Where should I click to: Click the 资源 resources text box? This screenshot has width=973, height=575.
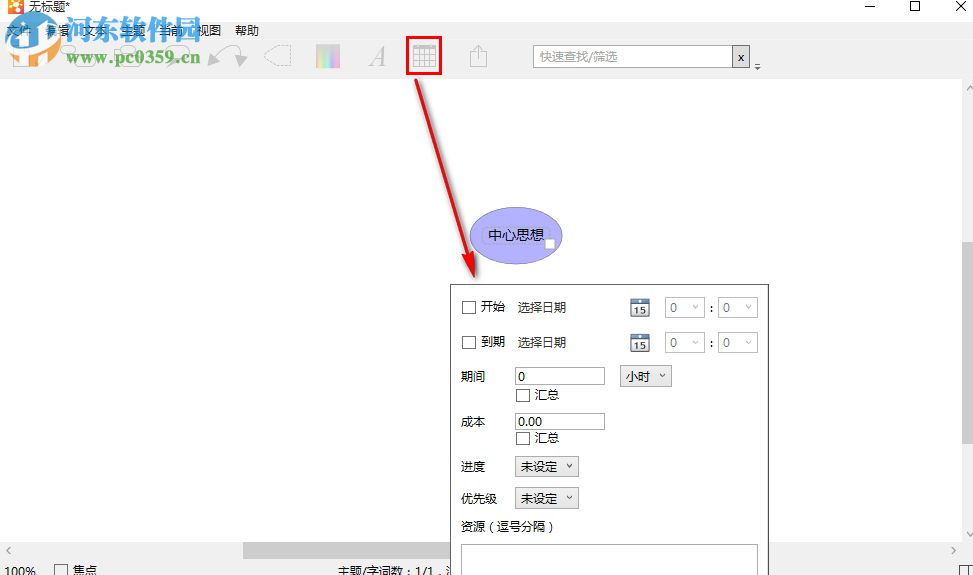(609, 559)
